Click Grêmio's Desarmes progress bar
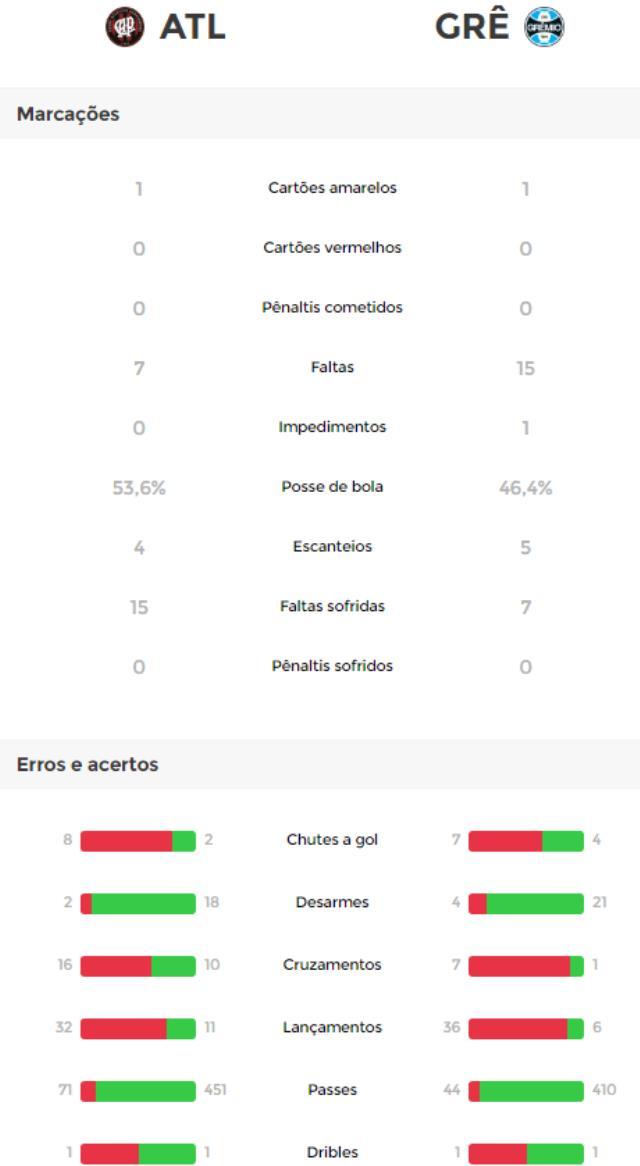This screenshot has height=1166, width=640. coord(526,904)
